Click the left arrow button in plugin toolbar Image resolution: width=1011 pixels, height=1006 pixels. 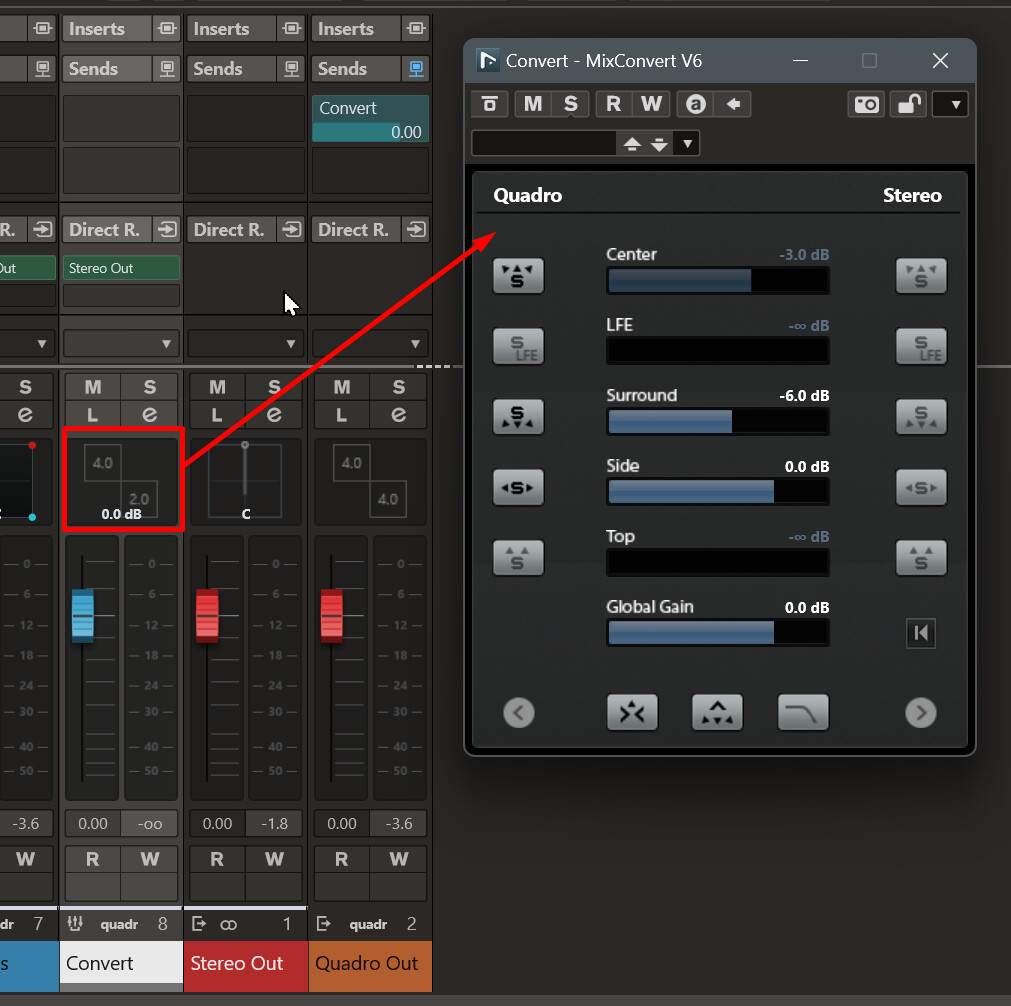(733, 104)
